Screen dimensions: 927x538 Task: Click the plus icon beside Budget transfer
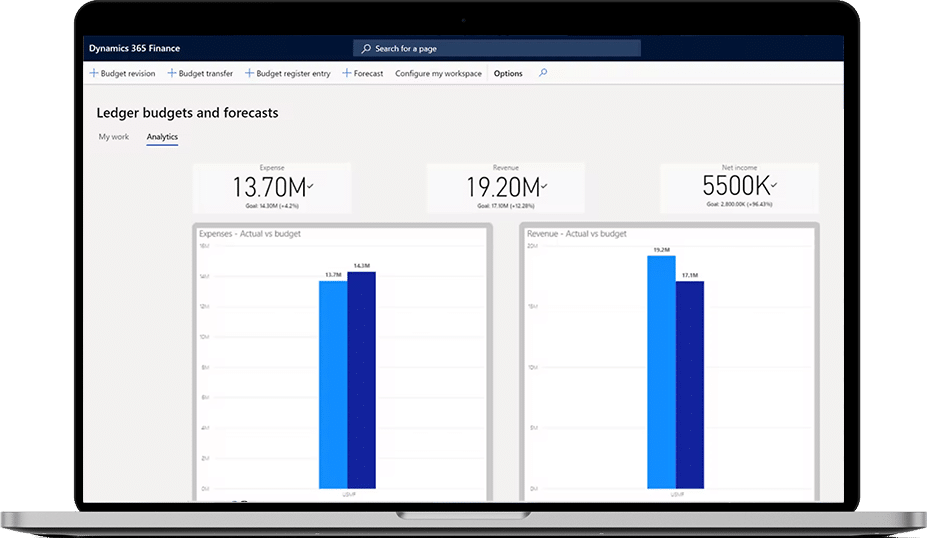tap(172, 73)
